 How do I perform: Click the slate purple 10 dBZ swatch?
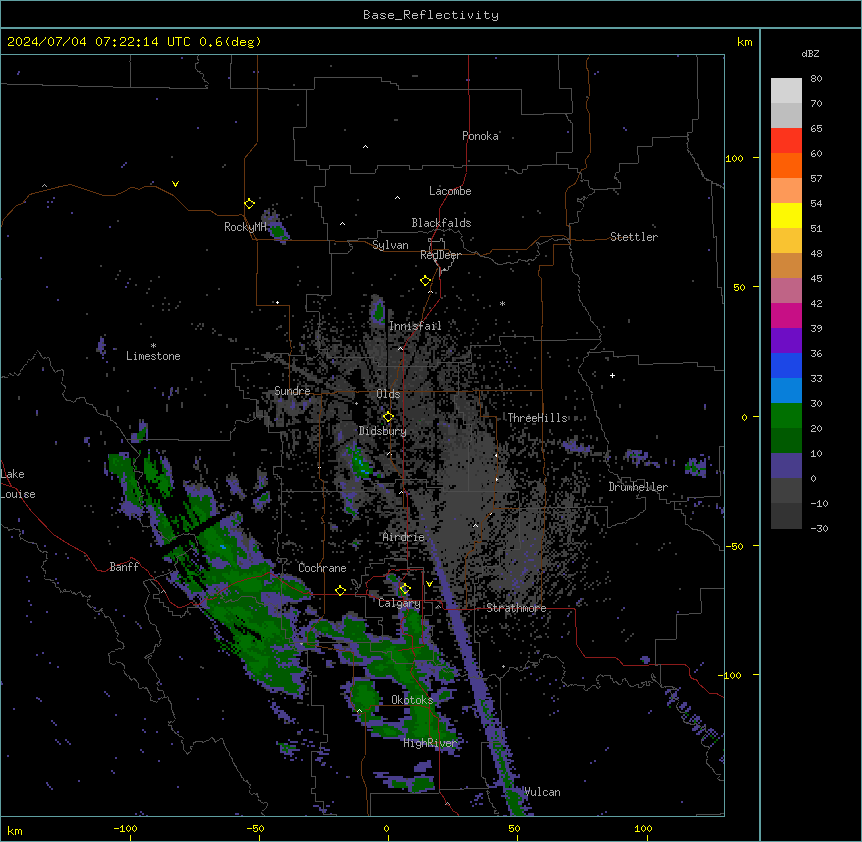(786, 466)
